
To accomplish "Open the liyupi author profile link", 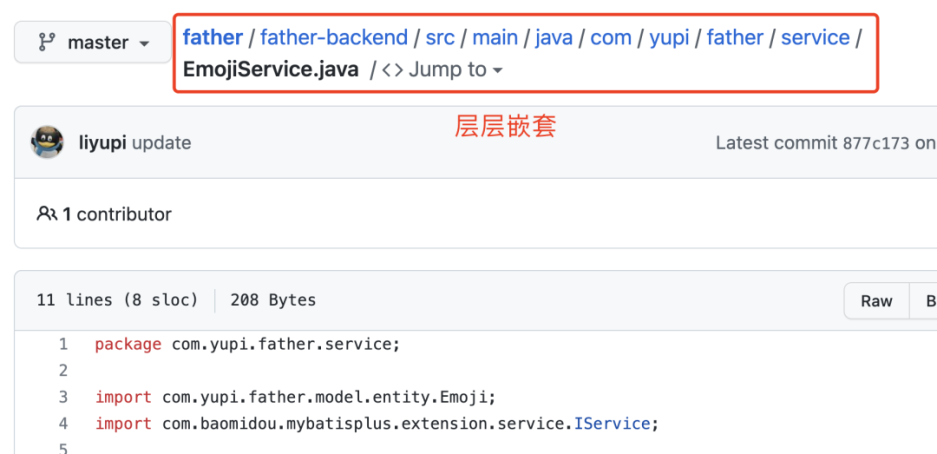I will (102, 143).
